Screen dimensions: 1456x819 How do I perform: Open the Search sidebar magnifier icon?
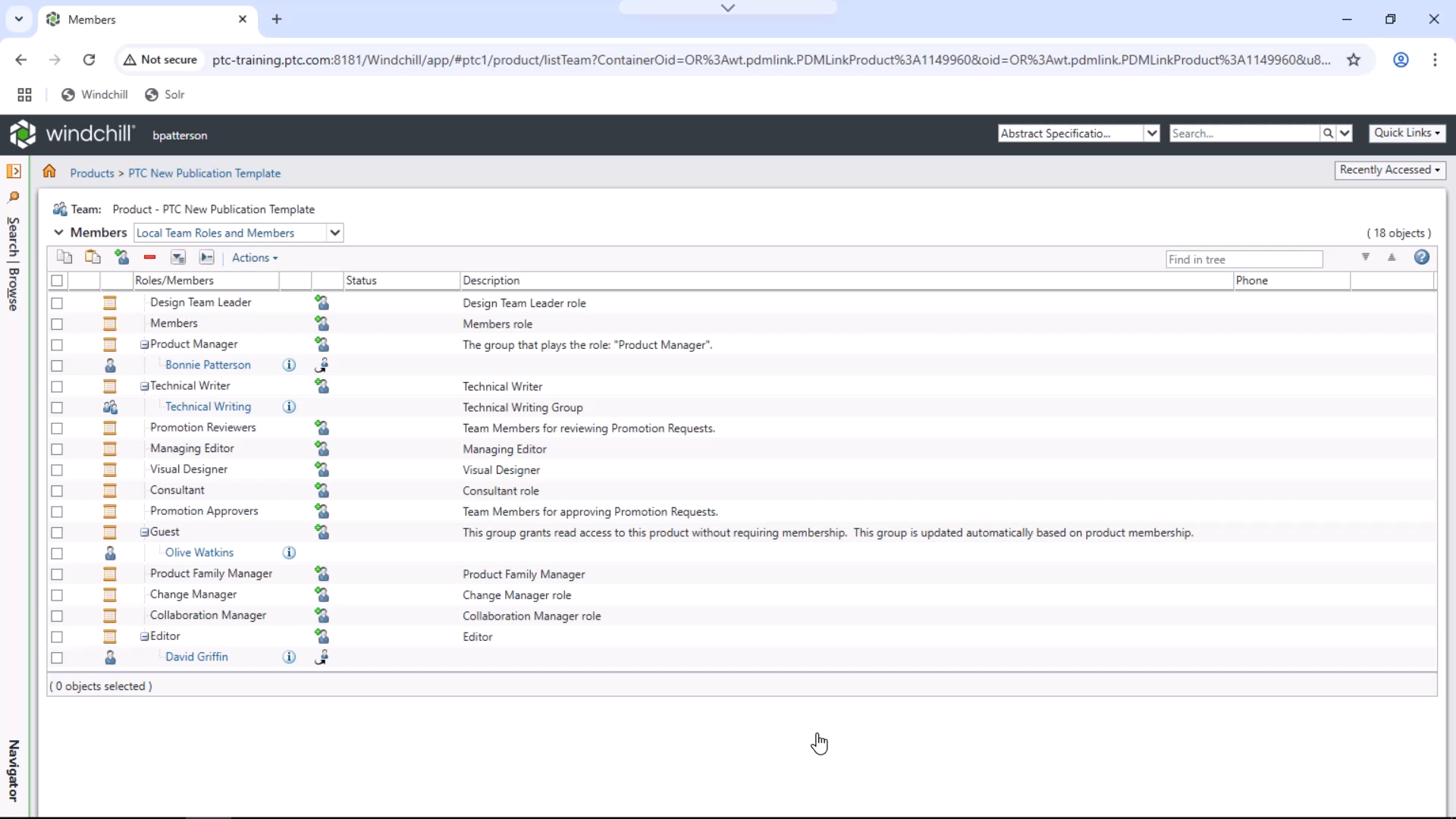14,197
